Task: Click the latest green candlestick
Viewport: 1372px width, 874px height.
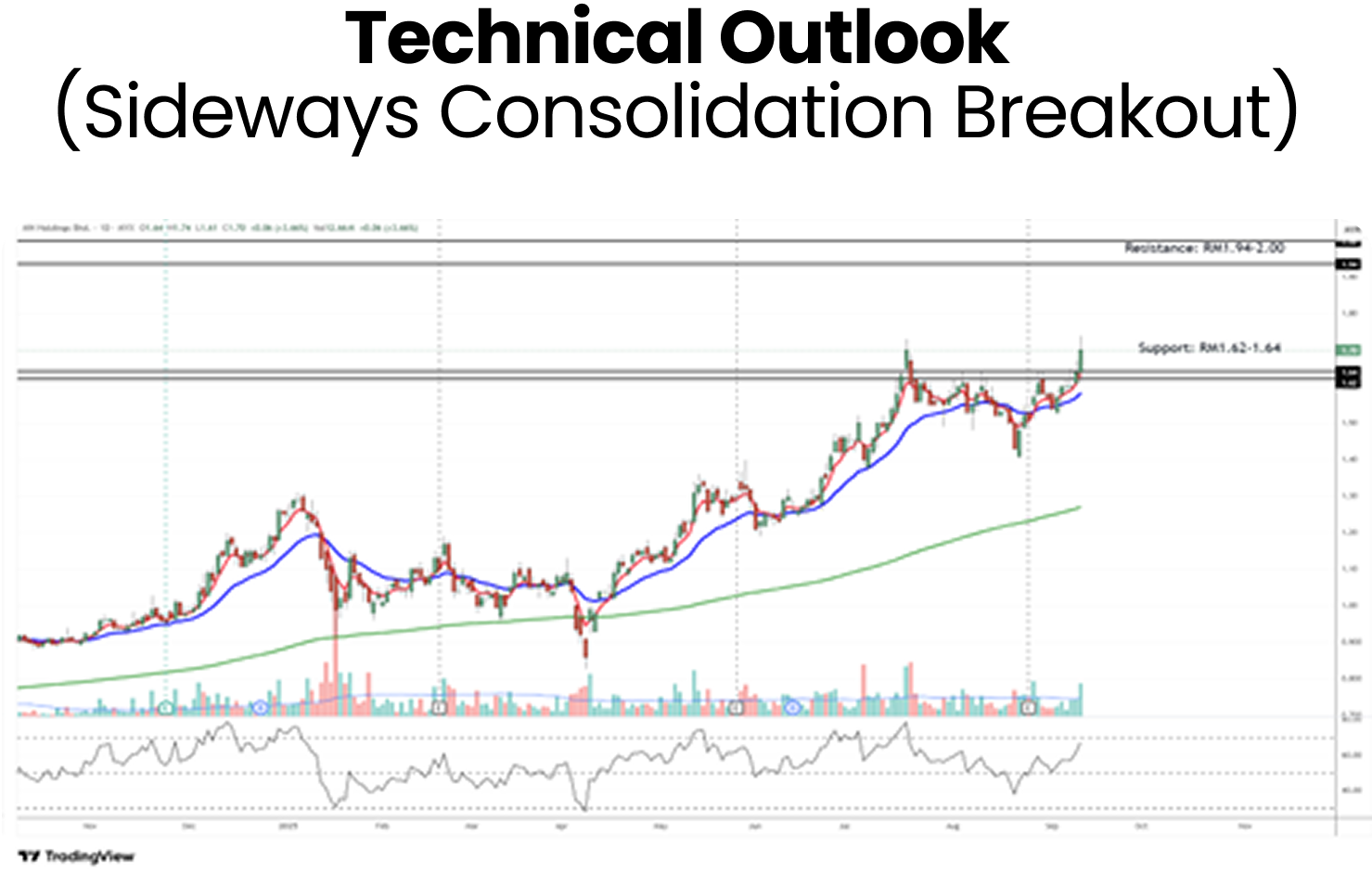Action: point(1080,360)
